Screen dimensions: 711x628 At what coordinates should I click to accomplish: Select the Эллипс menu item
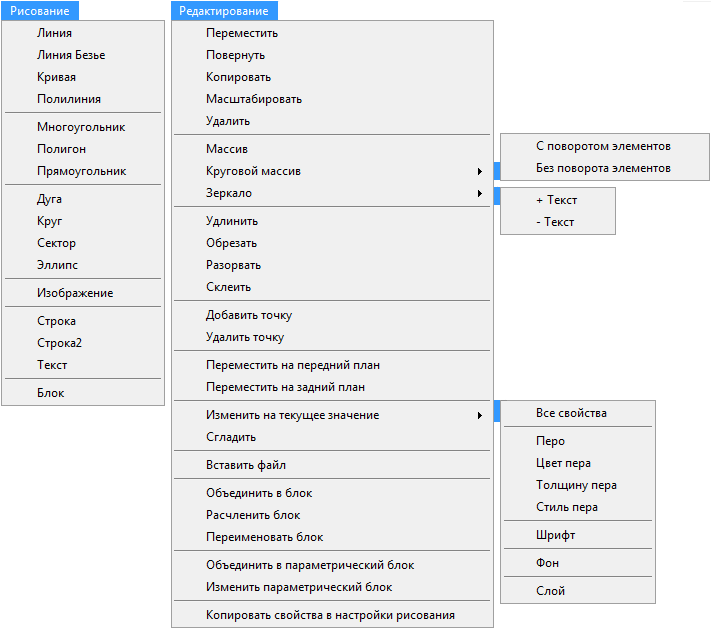pos(57,265)
